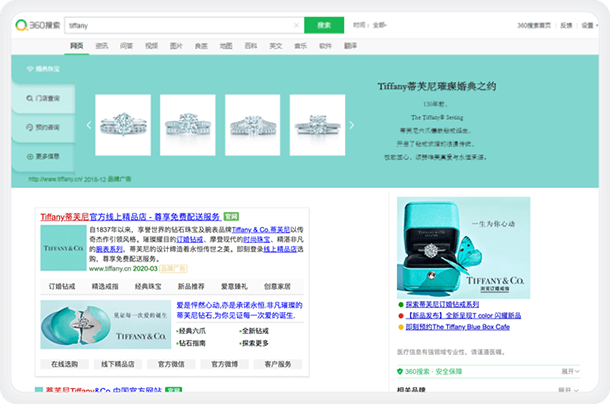Viewport: 610px width, 404px height.
Task: Click the http://www.tiffany.cn/ banner URL
Action: [55, 179]
